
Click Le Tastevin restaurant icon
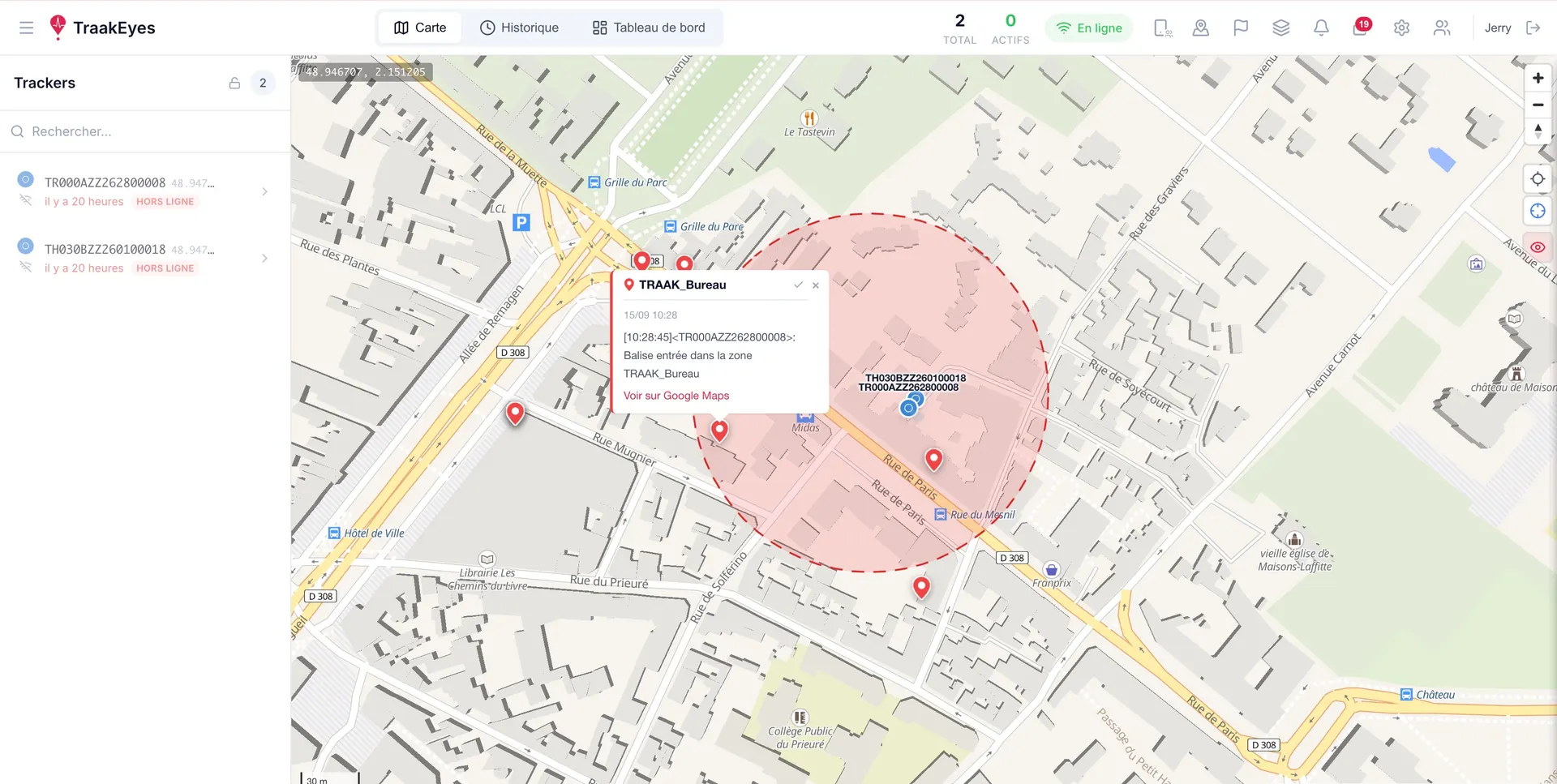(x=809, y=118)
